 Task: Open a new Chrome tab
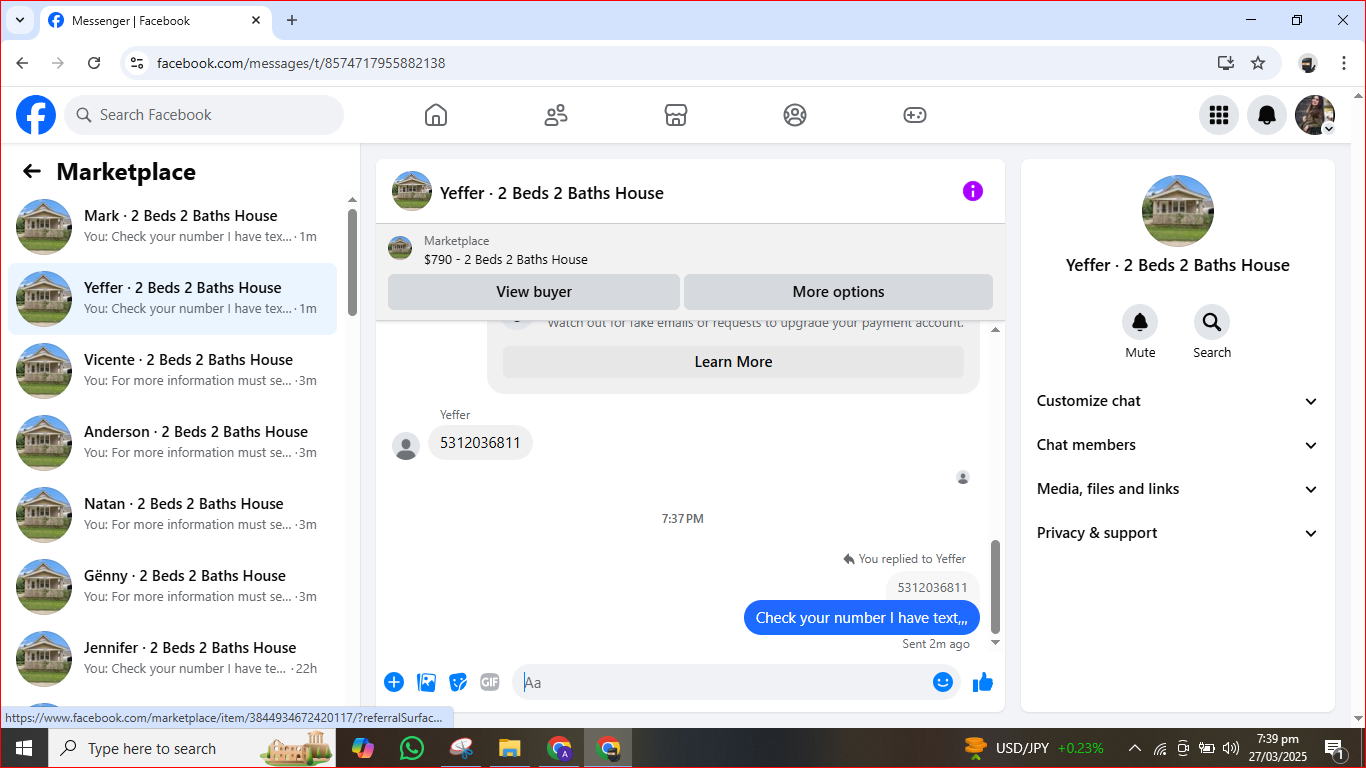pyautogui.click(x=292, y=20)
